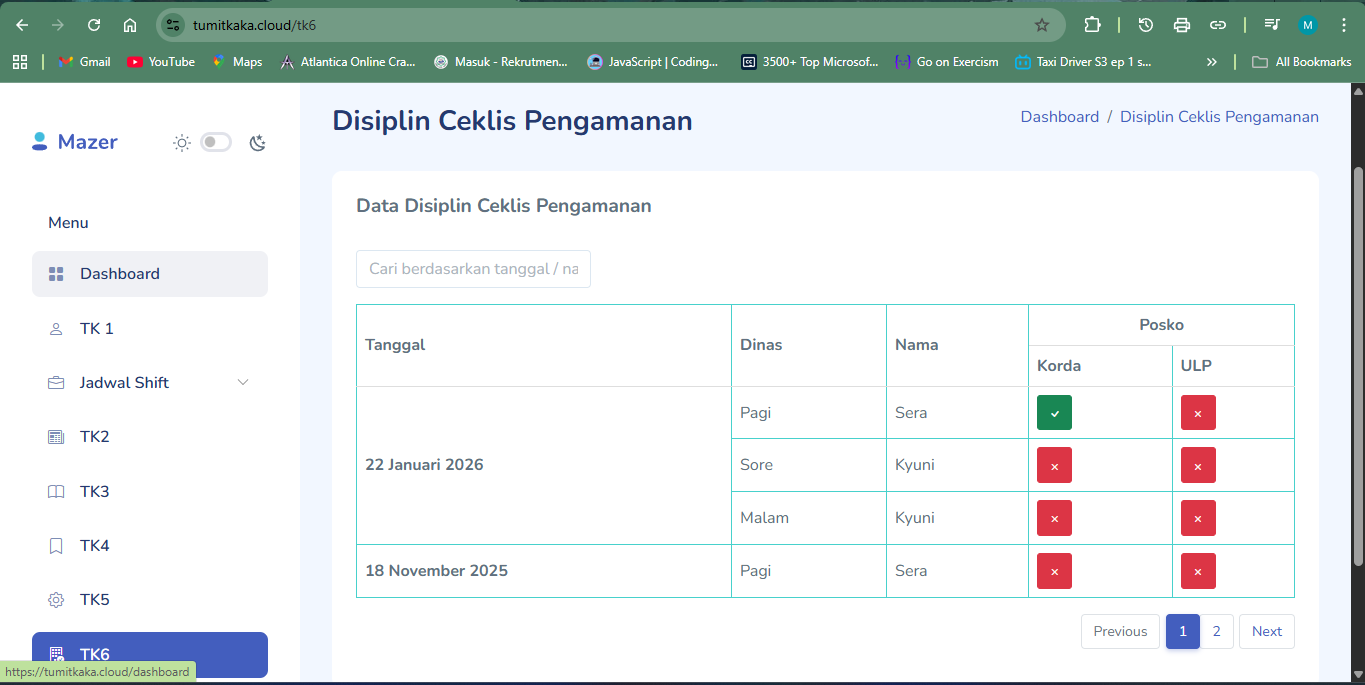
Task: Click the page vertical scrollbar
Action: click(1357, 360)
